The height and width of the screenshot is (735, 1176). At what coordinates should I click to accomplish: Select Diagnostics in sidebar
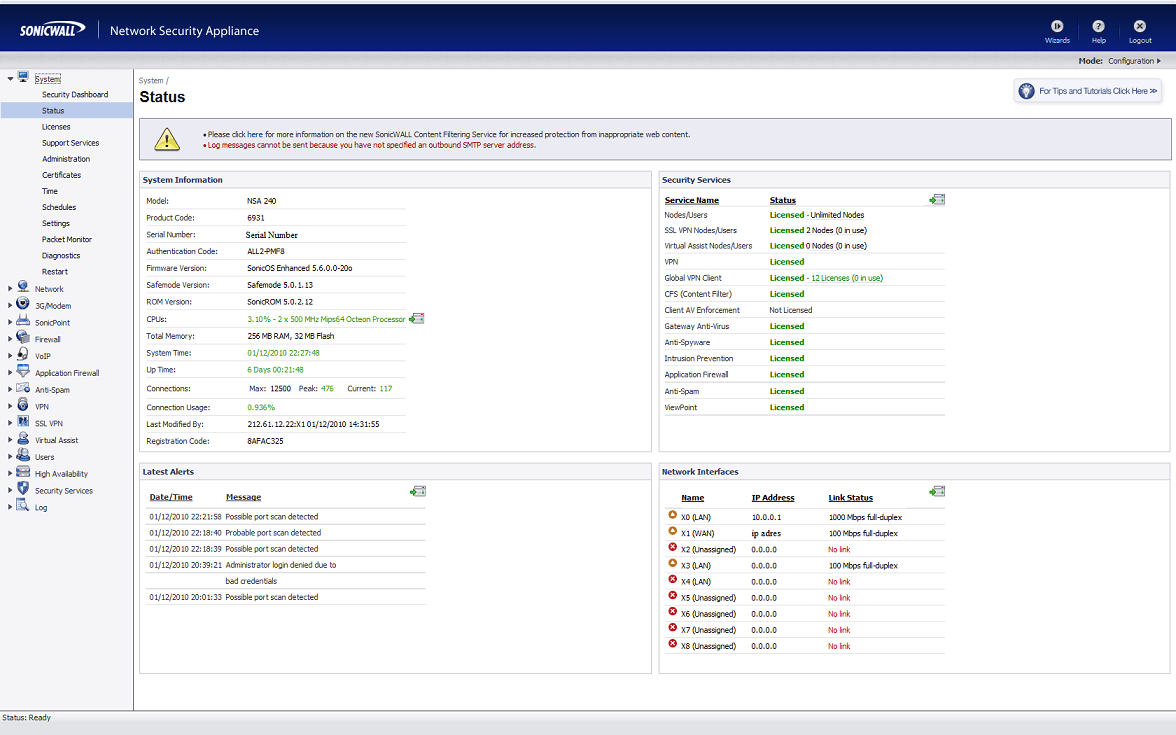click(61, 256)
